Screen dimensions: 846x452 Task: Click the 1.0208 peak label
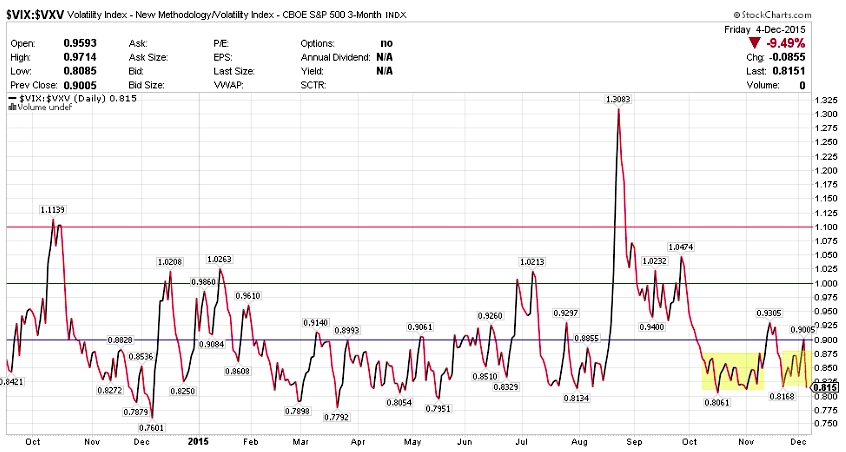[169, 262]
